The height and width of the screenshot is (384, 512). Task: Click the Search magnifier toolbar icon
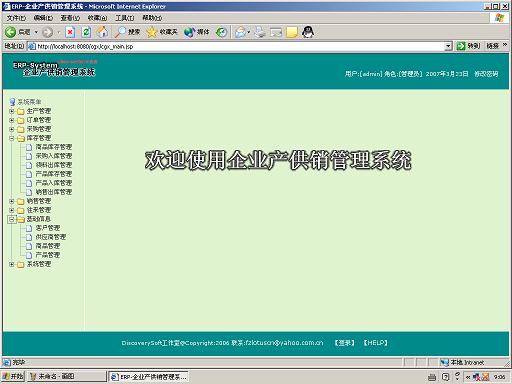(120, 32)
